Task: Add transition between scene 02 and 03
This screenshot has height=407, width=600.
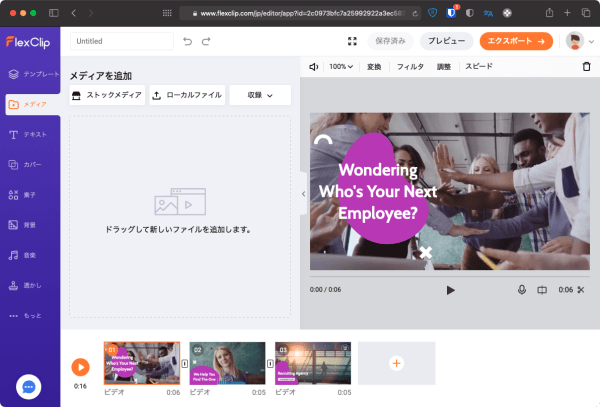Action: pyautogui.click(x=270, y=363)
